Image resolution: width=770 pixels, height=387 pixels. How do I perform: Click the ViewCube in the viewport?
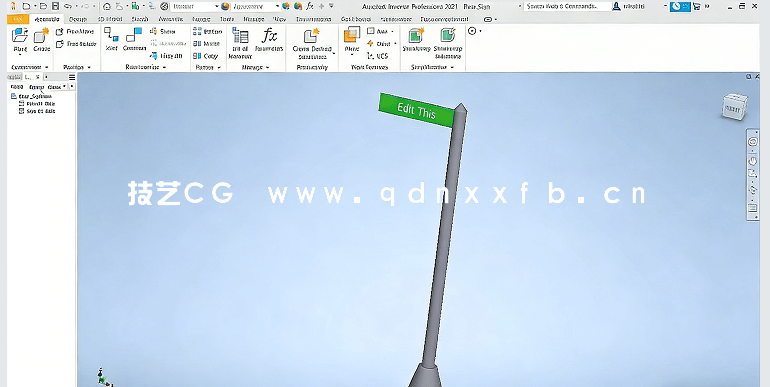pos(735,107)
